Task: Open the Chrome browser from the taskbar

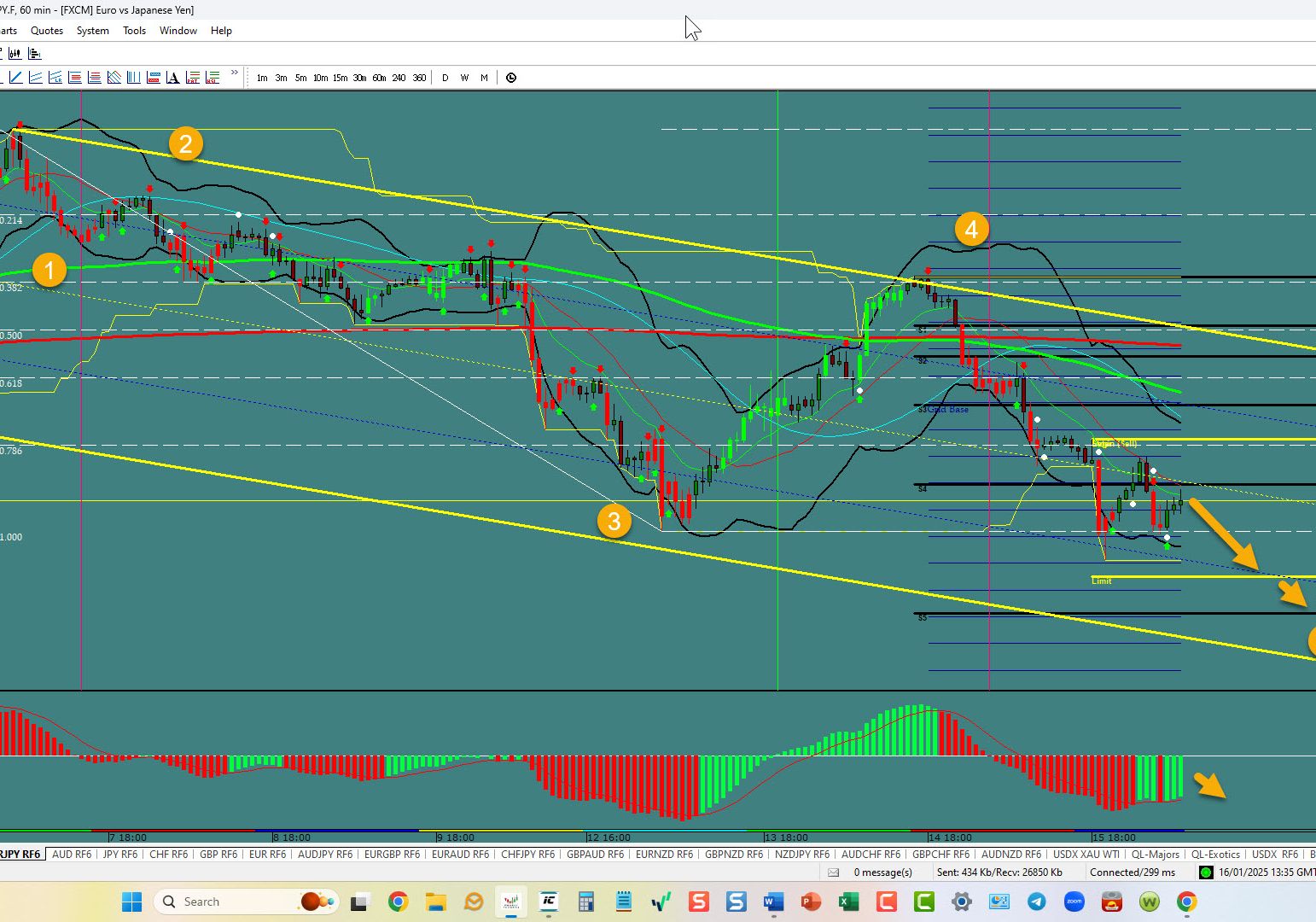Action: point(398,902)
